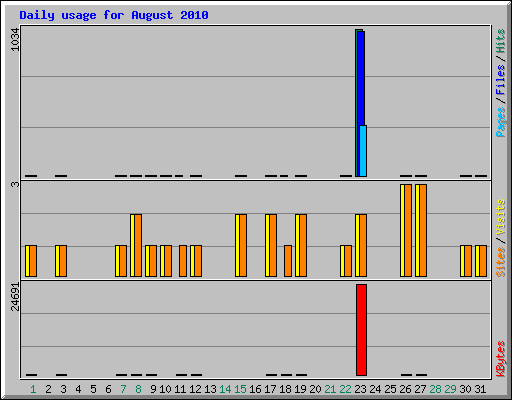Screen dimensions: 512x400
Task: Click day label 30 on the x-axis
Action: click(465, 389)
